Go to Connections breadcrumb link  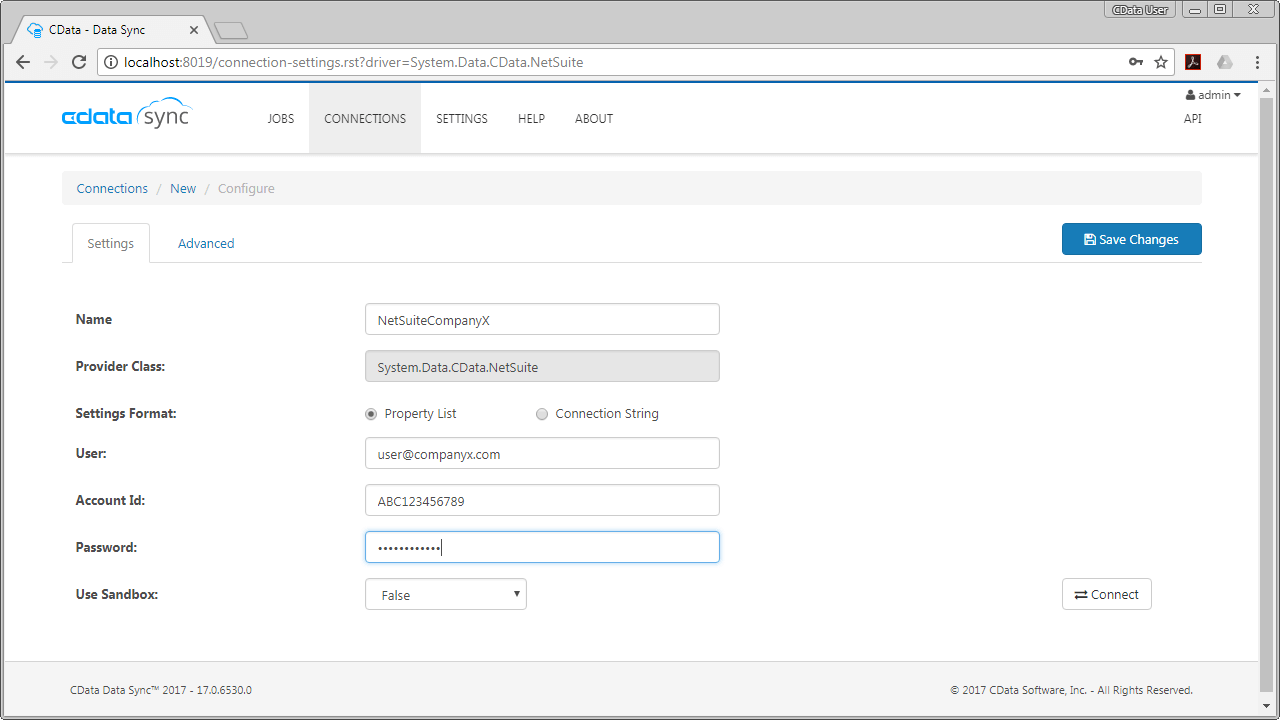point(112,188)
